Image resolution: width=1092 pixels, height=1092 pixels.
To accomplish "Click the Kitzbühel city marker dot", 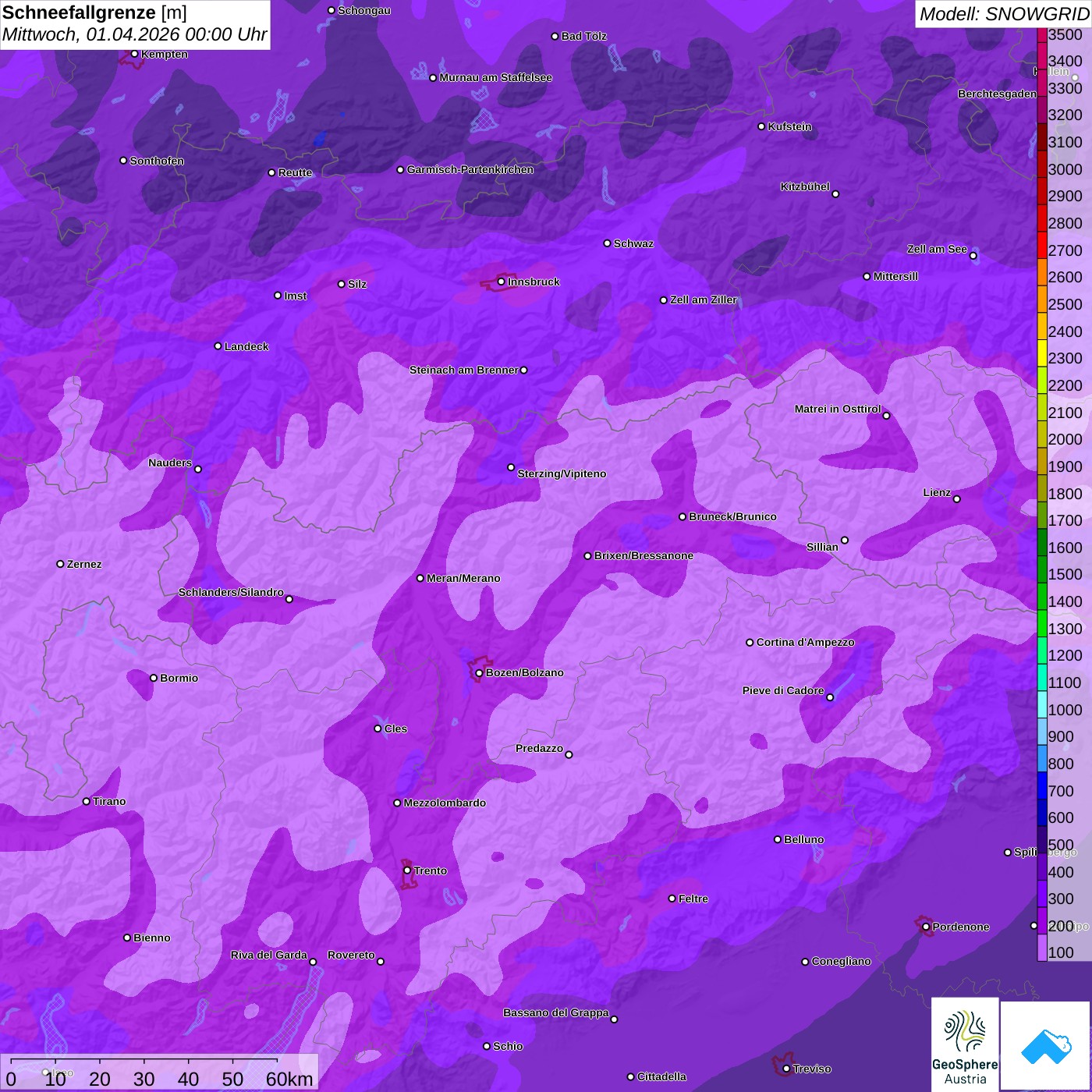I will (835, 194).
